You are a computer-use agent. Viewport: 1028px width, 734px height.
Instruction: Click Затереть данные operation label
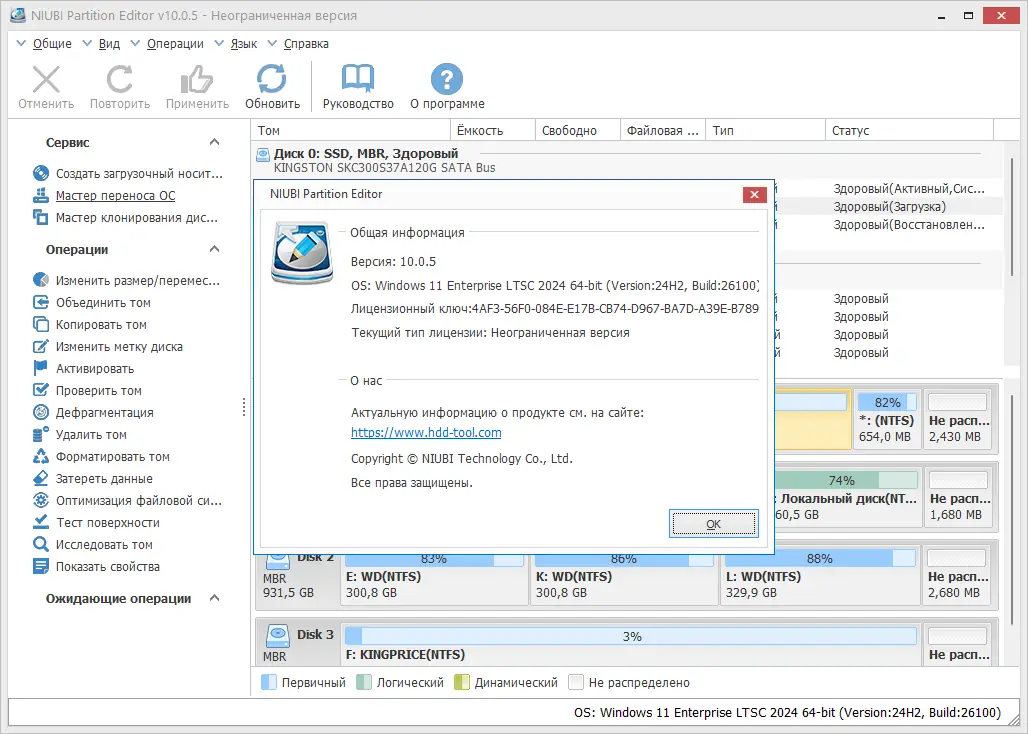click(104, 478)
